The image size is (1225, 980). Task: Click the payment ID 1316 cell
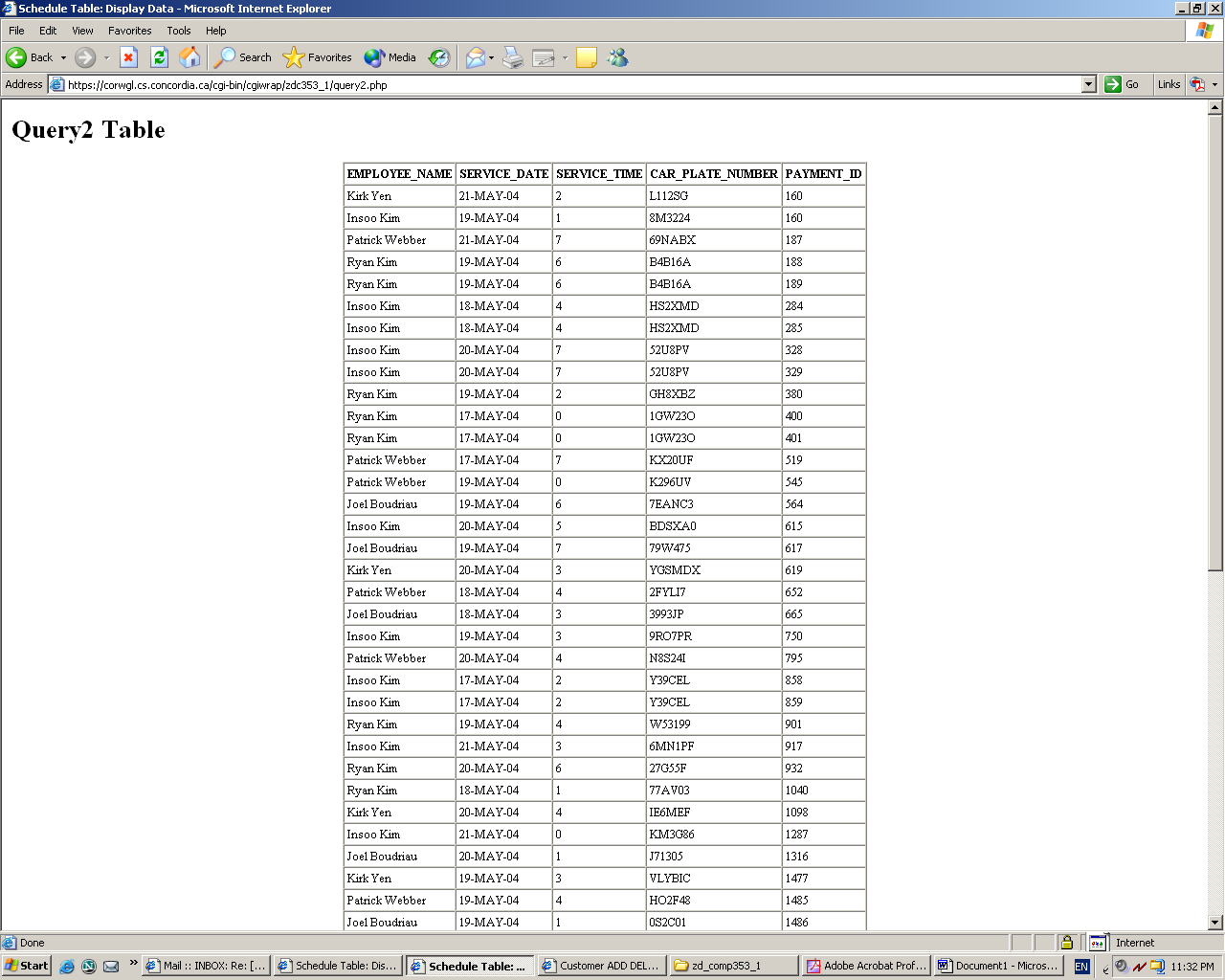point(823,857)
